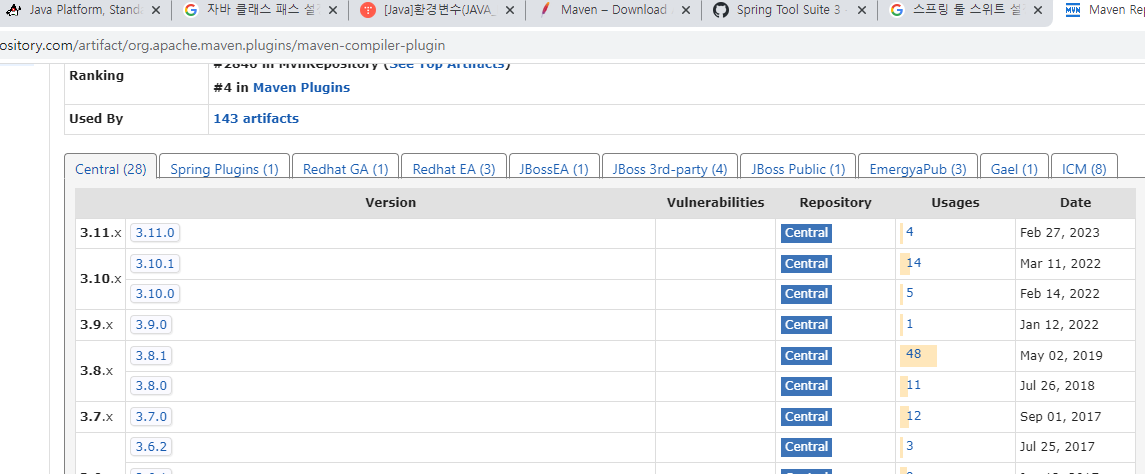Select the Gael (1) tab
The height and width of the screenshot is (474, 1145).
pyautogui.click(x=1014, y=169)
